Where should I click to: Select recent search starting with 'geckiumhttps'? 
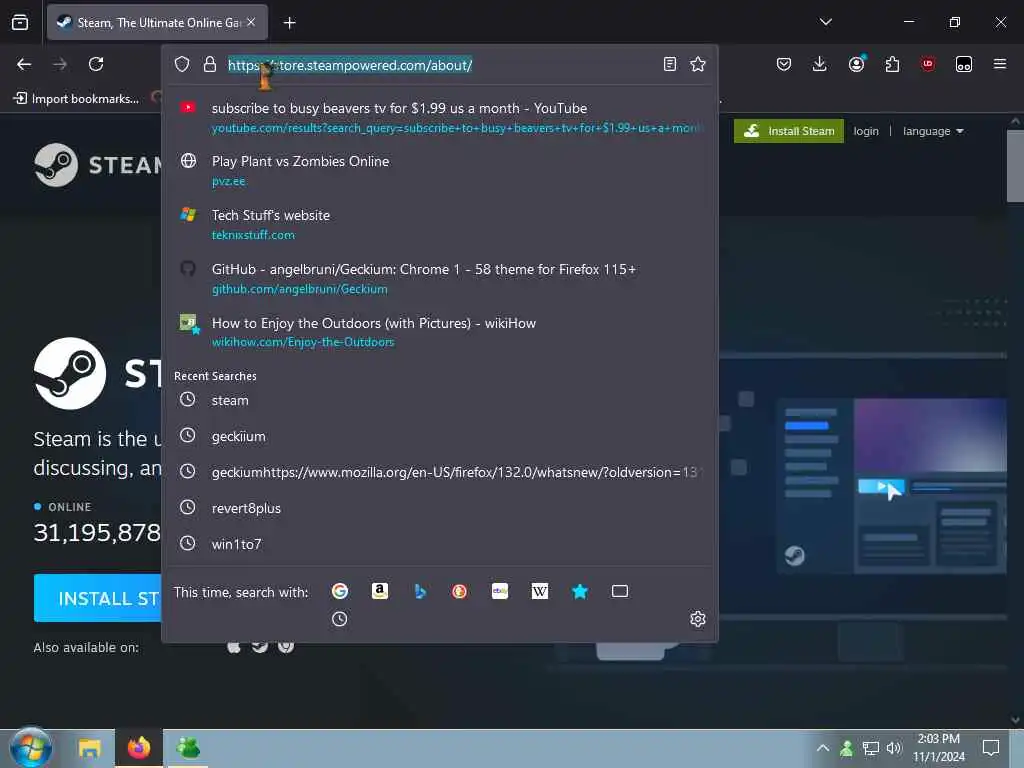coord(440,472)
